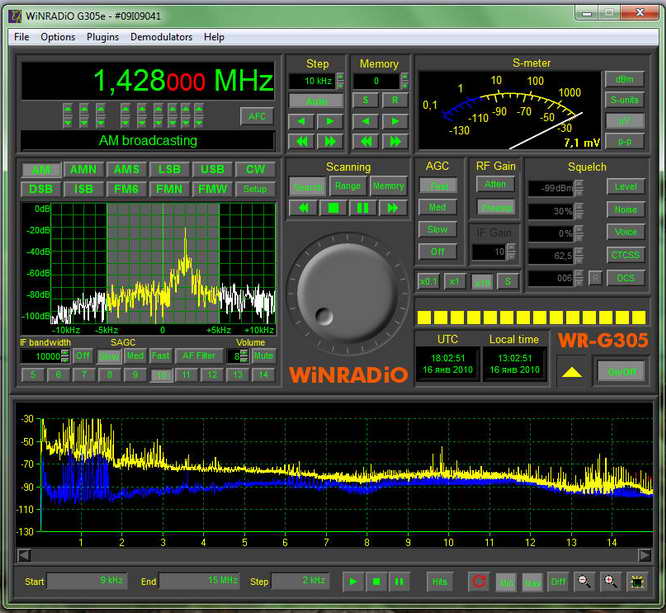Adjust Volume value spinner

[x=244, y=356]
